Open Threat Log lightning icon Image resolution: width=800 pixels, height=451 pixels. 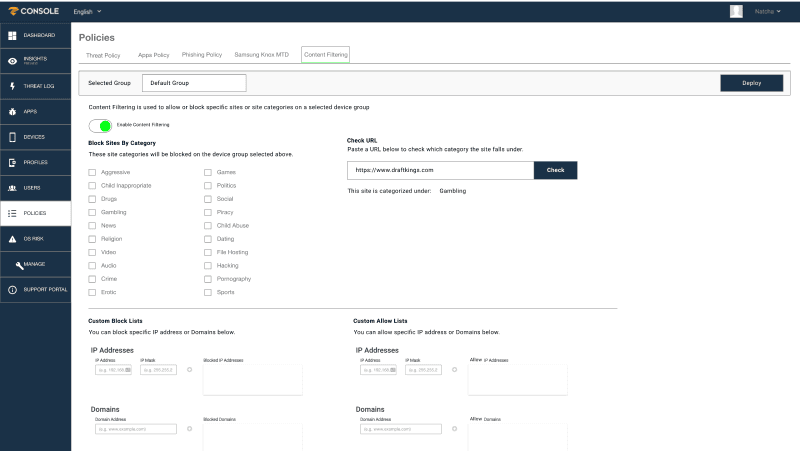point(12,86)
